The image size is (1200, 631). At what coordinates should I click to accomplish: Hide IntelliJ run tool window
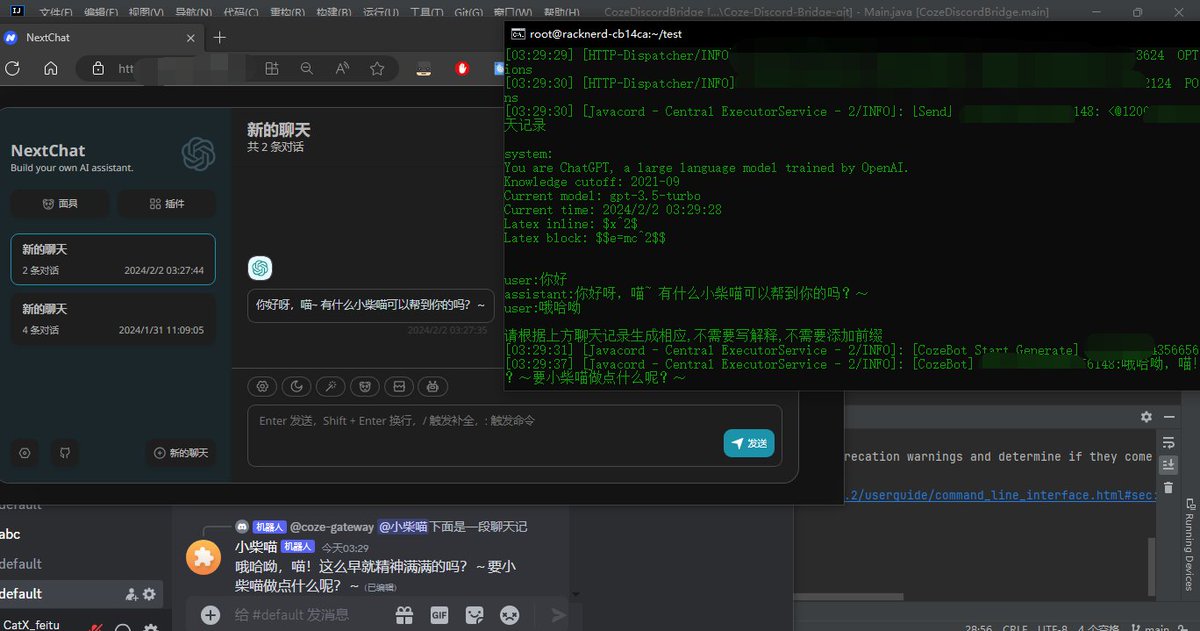(x=1169, y=417)
